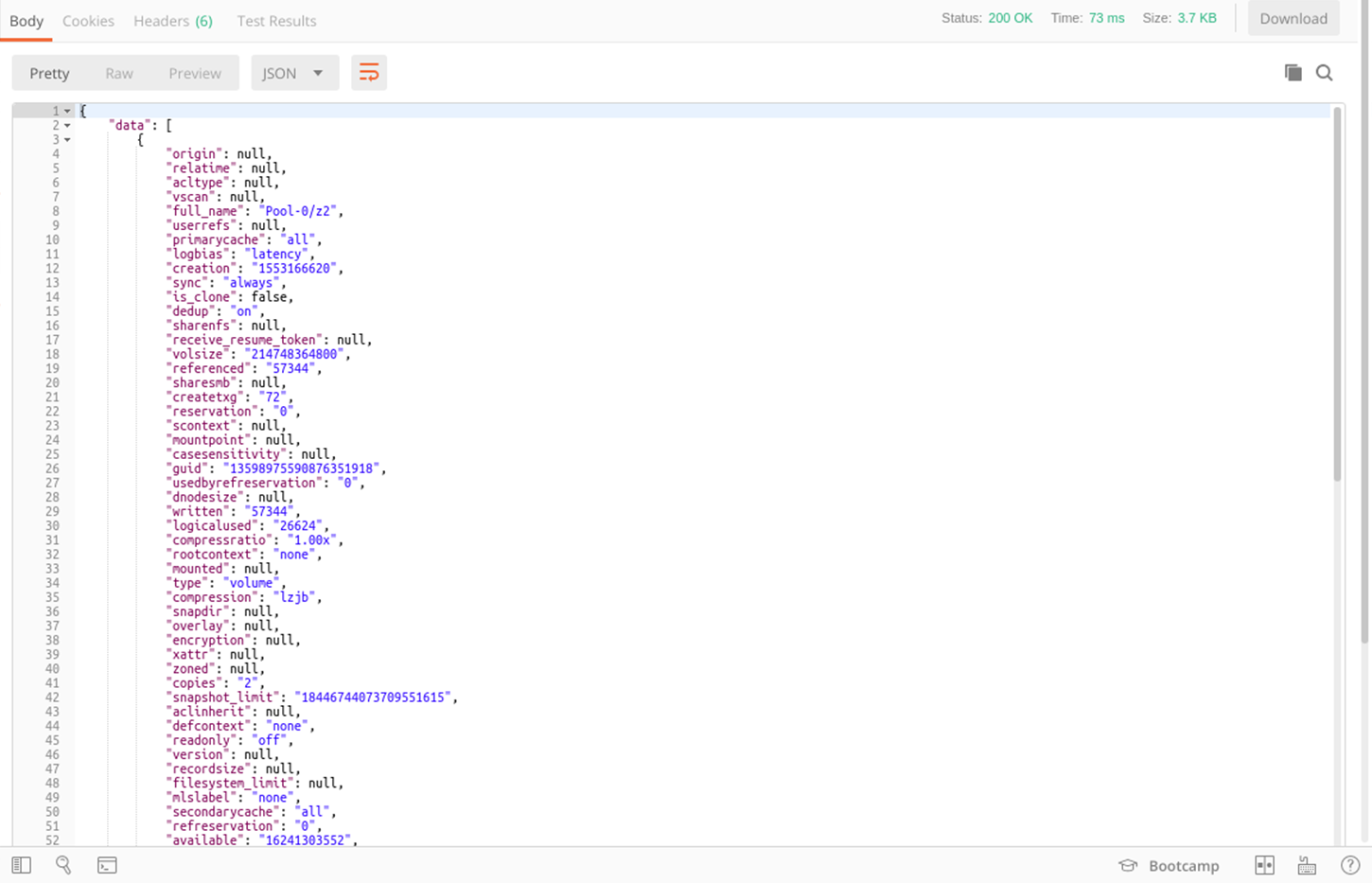This screenshot has width=1372, height=883.
Task: Click the 73 ms time value
Action: 1107,18
